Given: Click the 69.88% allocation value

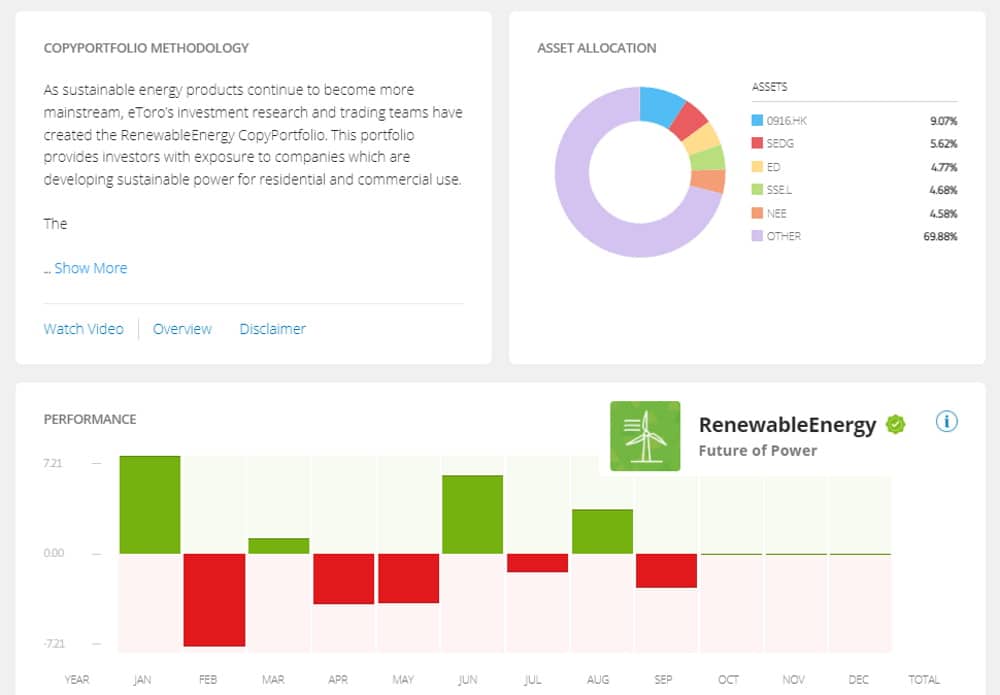Looking at the screenshot, I should (x=940, y=236).
